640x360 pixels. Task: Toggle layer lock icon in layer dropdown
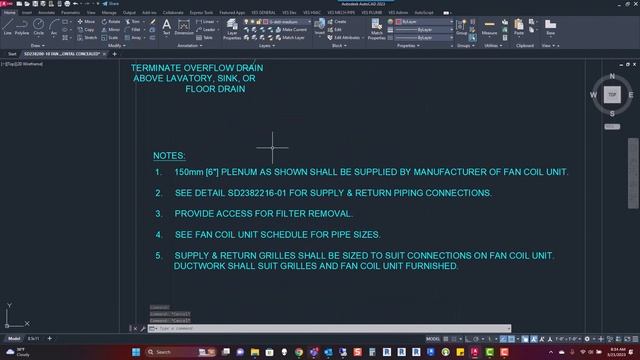pyautogui.click(x=258, y=21)
